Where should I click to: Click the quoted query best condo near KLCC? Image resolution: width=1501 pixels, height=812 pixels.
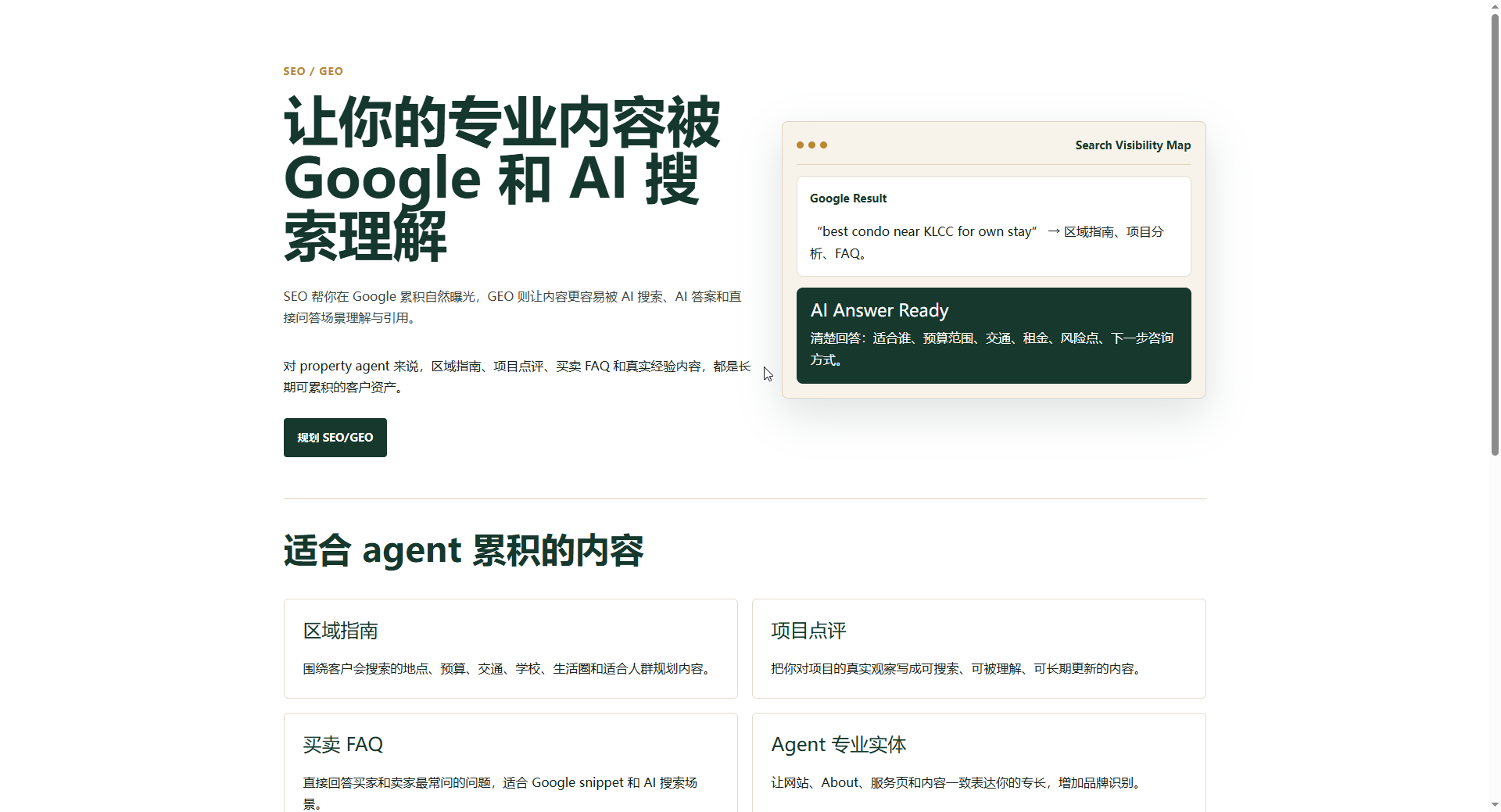pyautogui.click(x=927, y=231)
